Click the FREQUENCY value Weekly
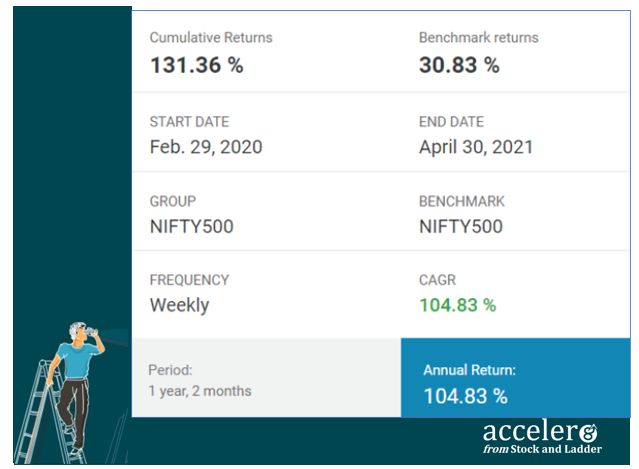Viewport: 639px width, 469px height. coord(180,305)
